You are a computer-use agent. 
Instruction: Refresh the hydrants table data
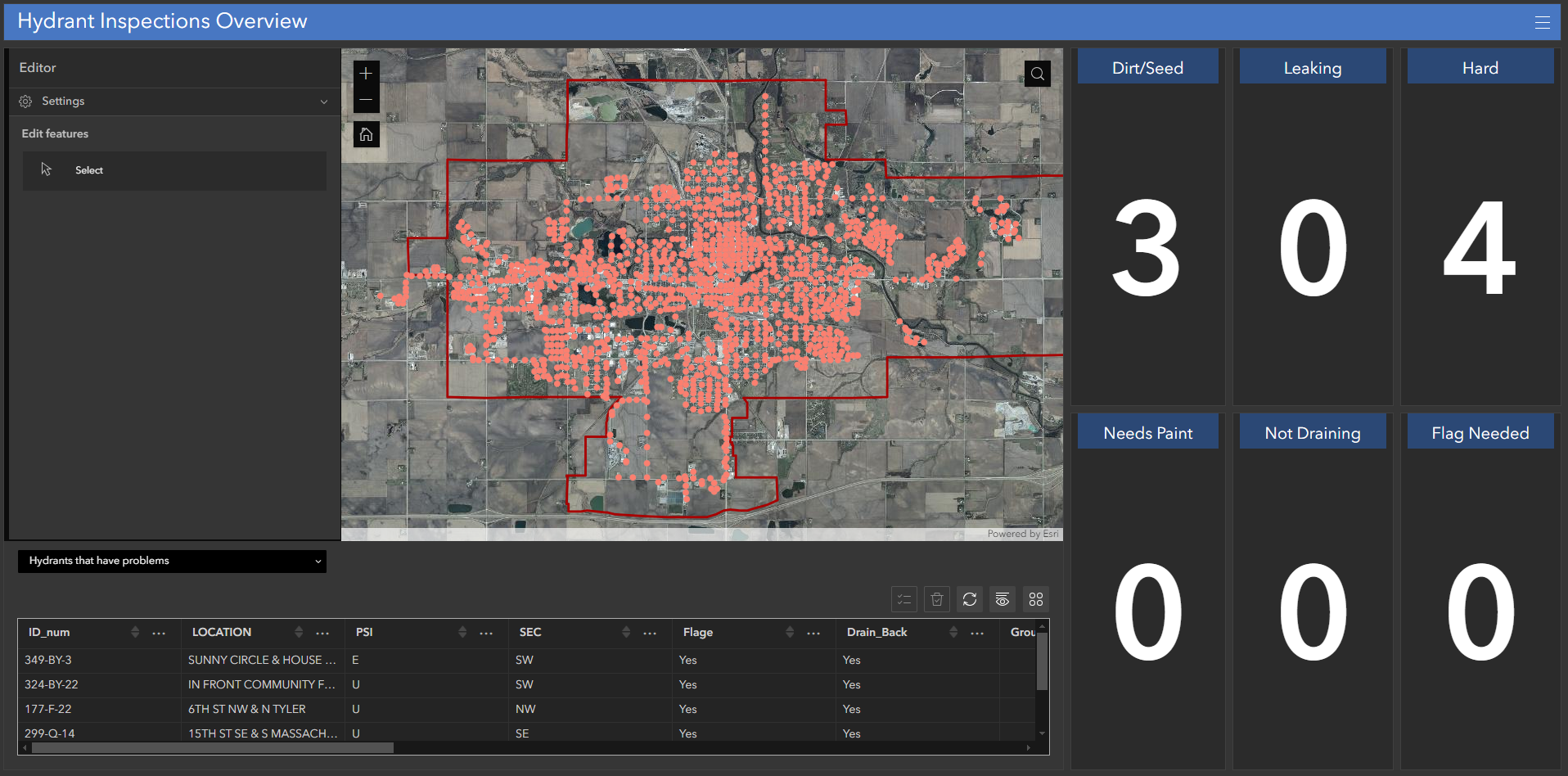(969, 598)
